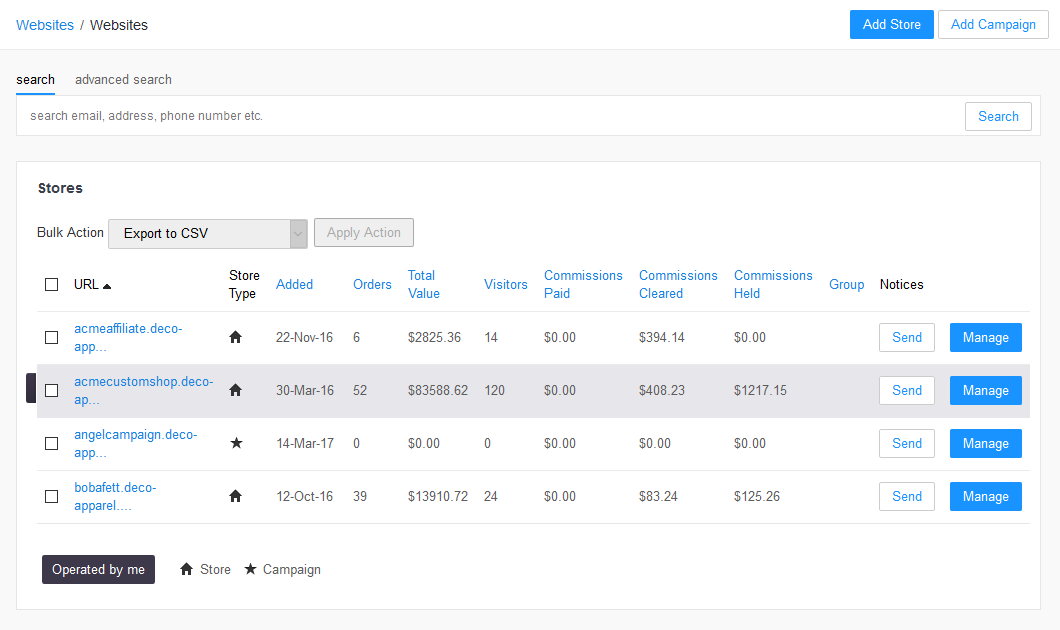Select the search tab

pos(35,80)
